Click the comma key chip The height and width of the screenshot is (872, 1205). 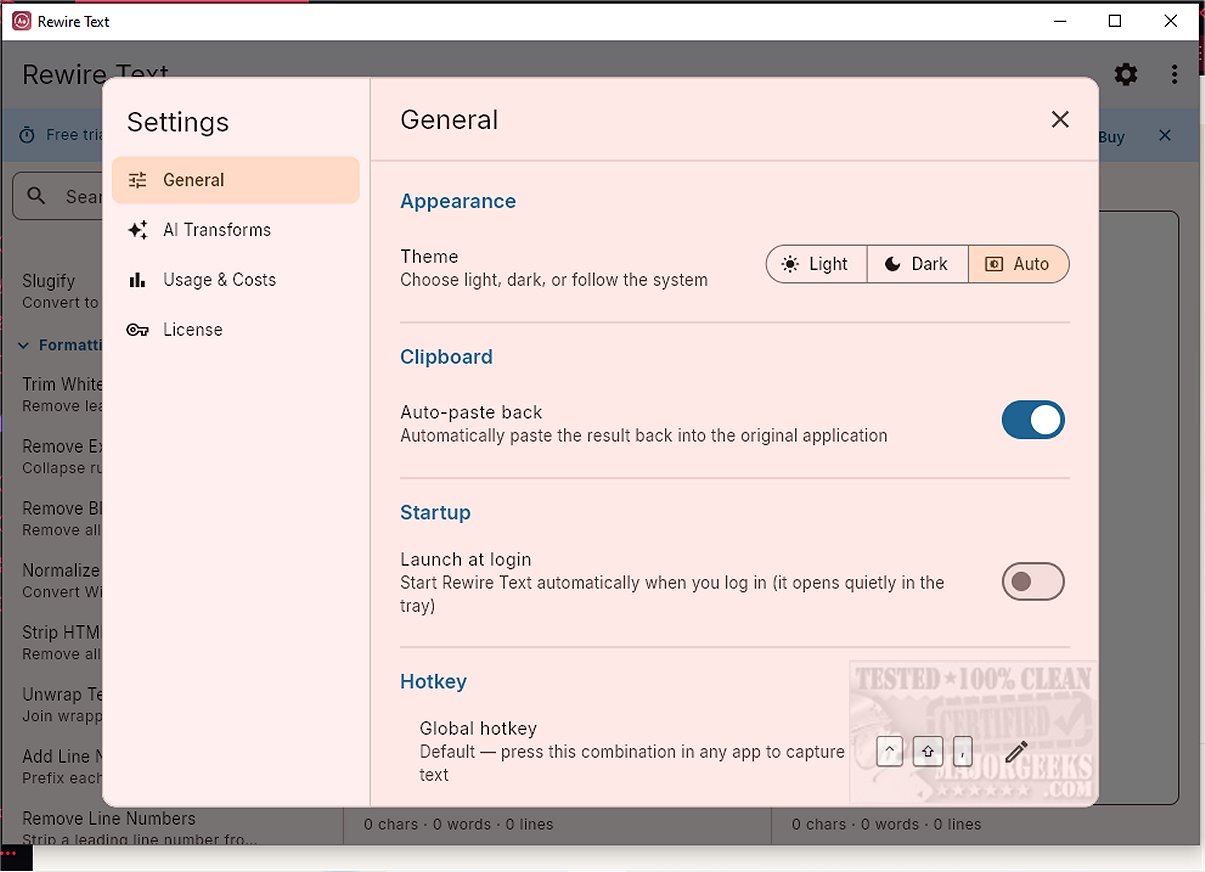(962, 752)
